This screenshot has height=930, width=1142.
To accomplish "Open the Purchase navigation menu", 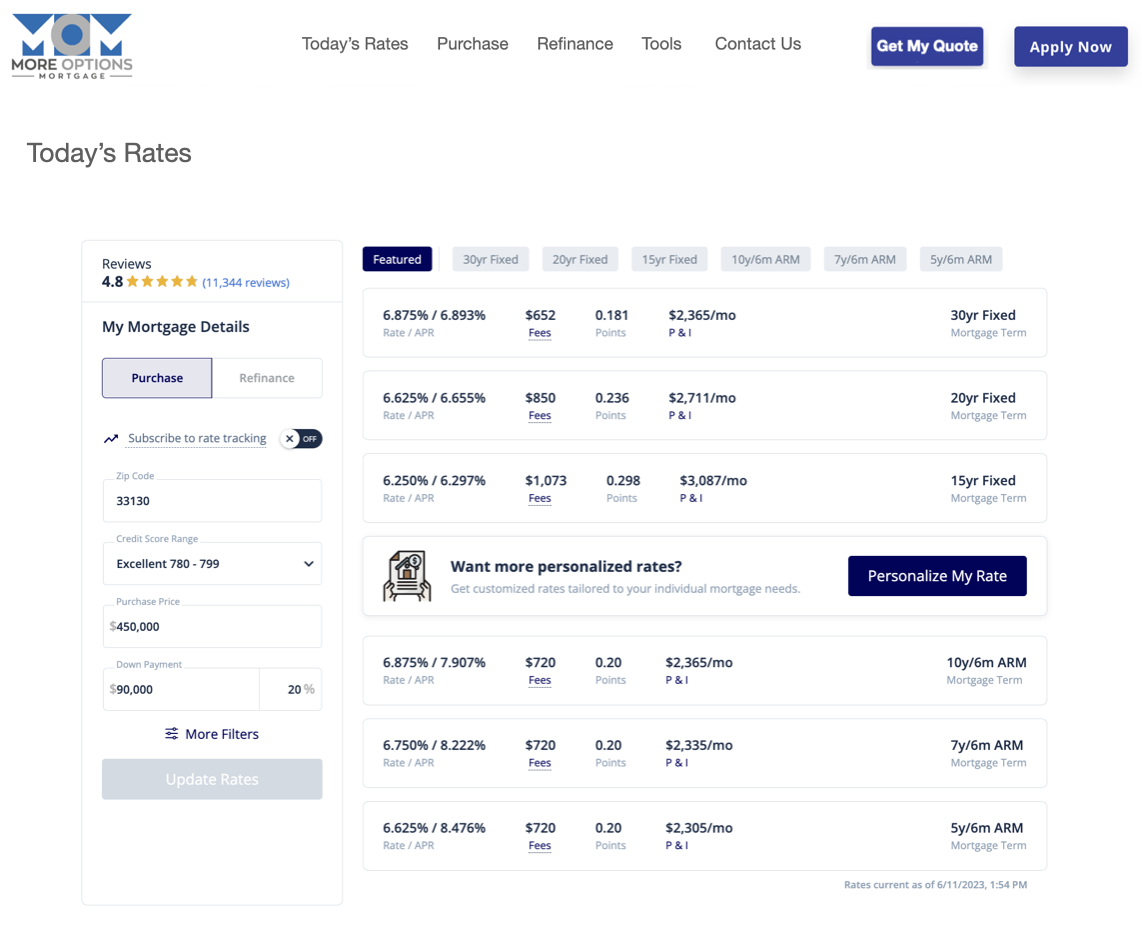I will pos(473,44).
